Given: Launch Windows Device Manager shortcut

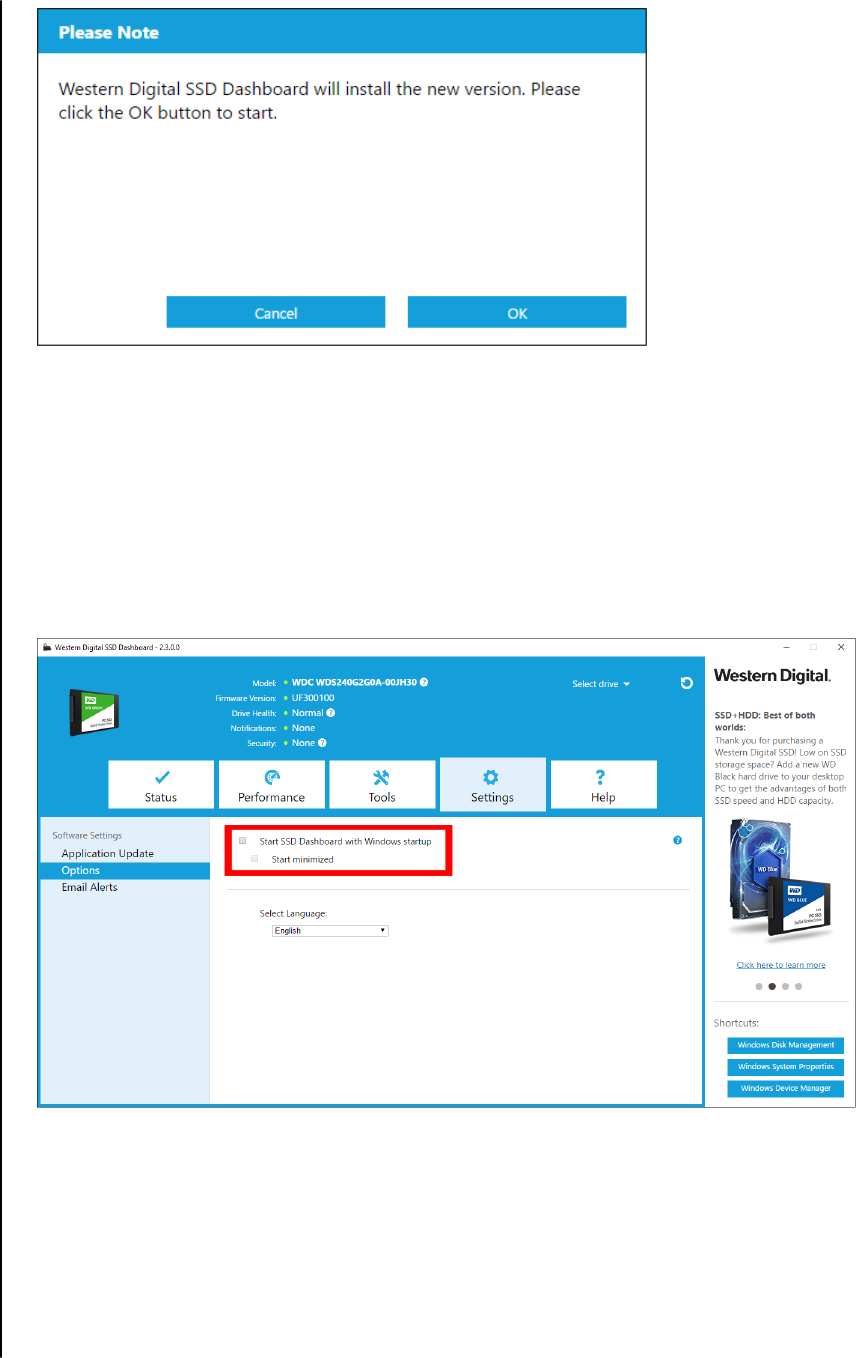Looking at the screenshot, I should click(786, 1088).
